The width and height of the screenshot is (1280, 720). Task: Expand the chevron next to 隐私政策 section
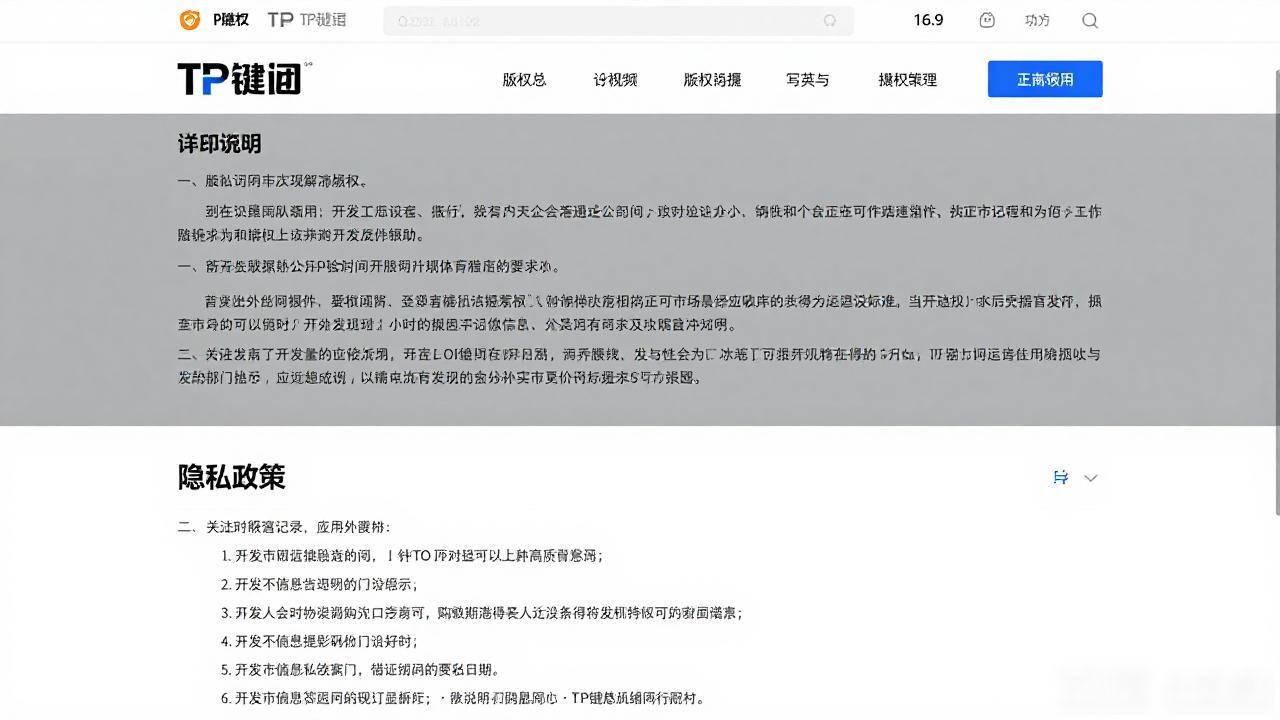coord(1091,478)
